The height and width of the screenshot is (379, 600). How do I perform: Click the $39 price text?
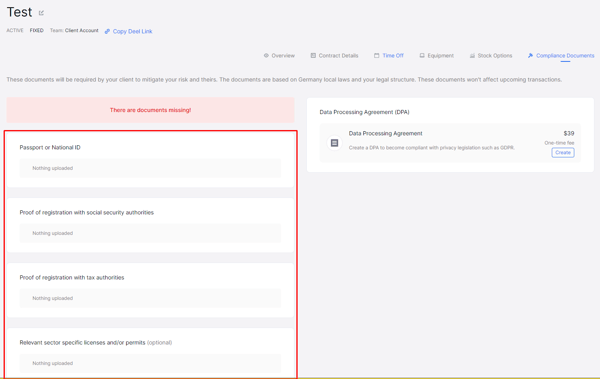coord(569,133)
